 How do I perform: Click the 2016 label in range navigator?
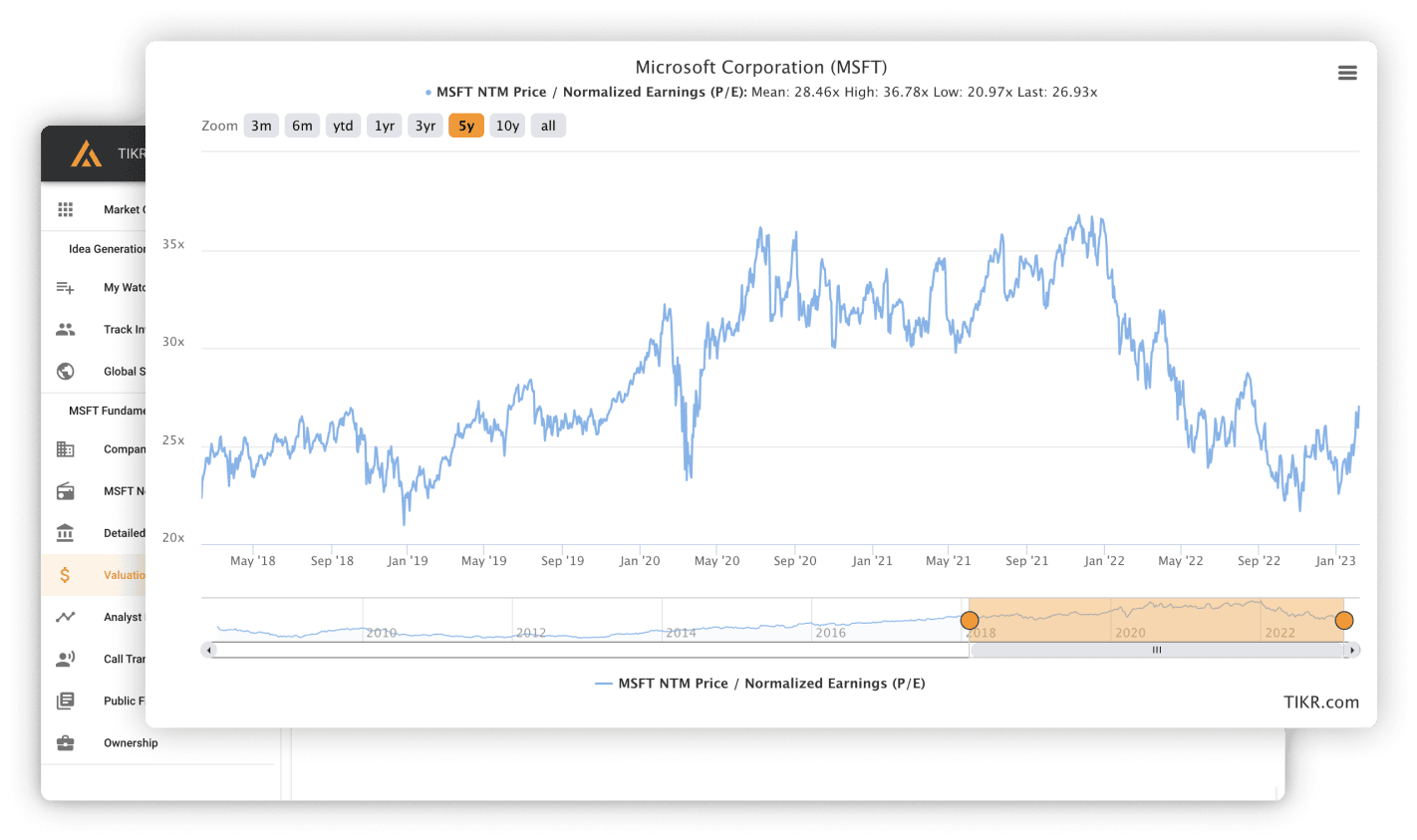tap(831, 633)
